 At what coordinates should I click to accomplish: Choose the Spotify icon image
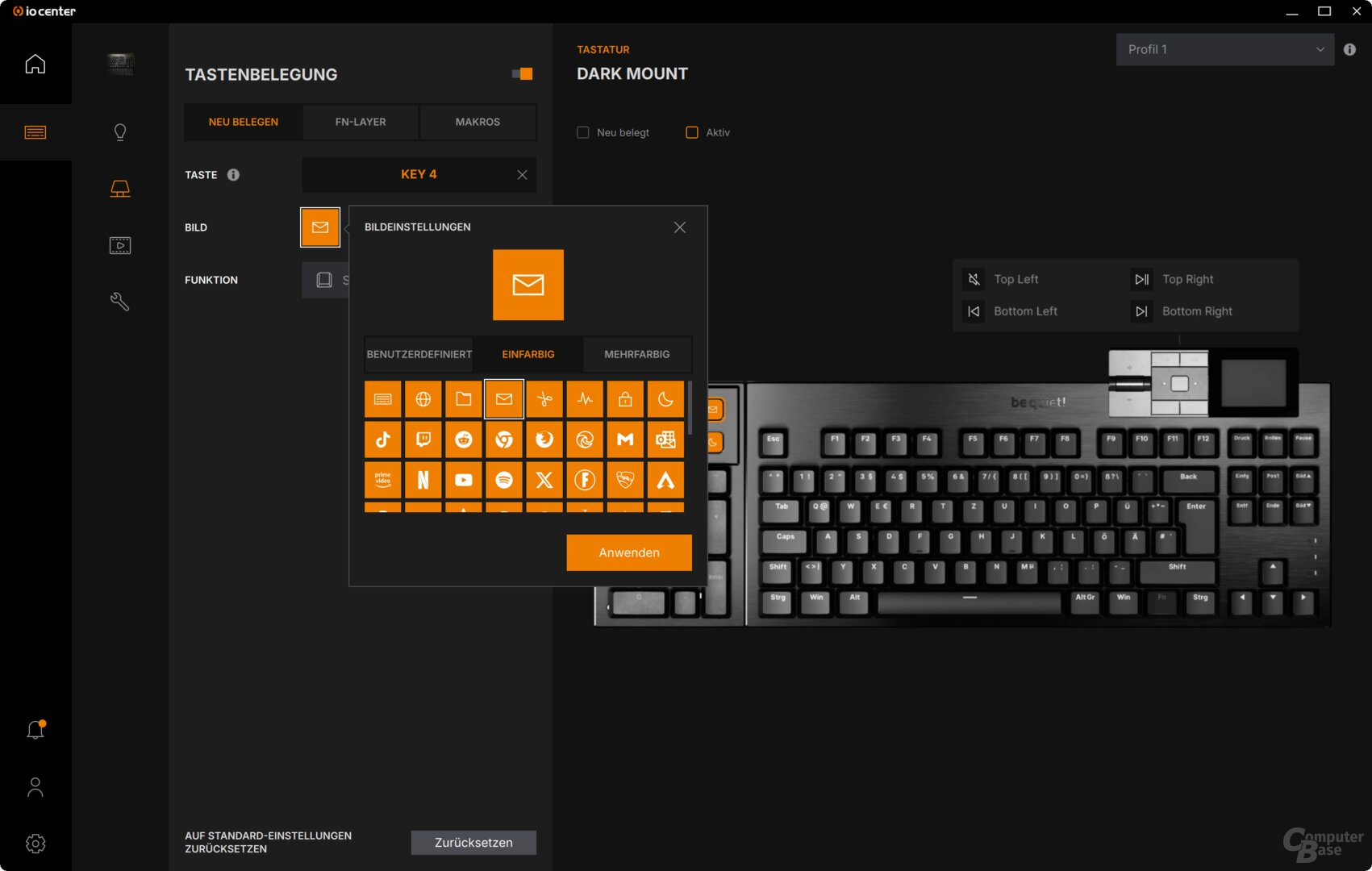[x=504, y=480]
